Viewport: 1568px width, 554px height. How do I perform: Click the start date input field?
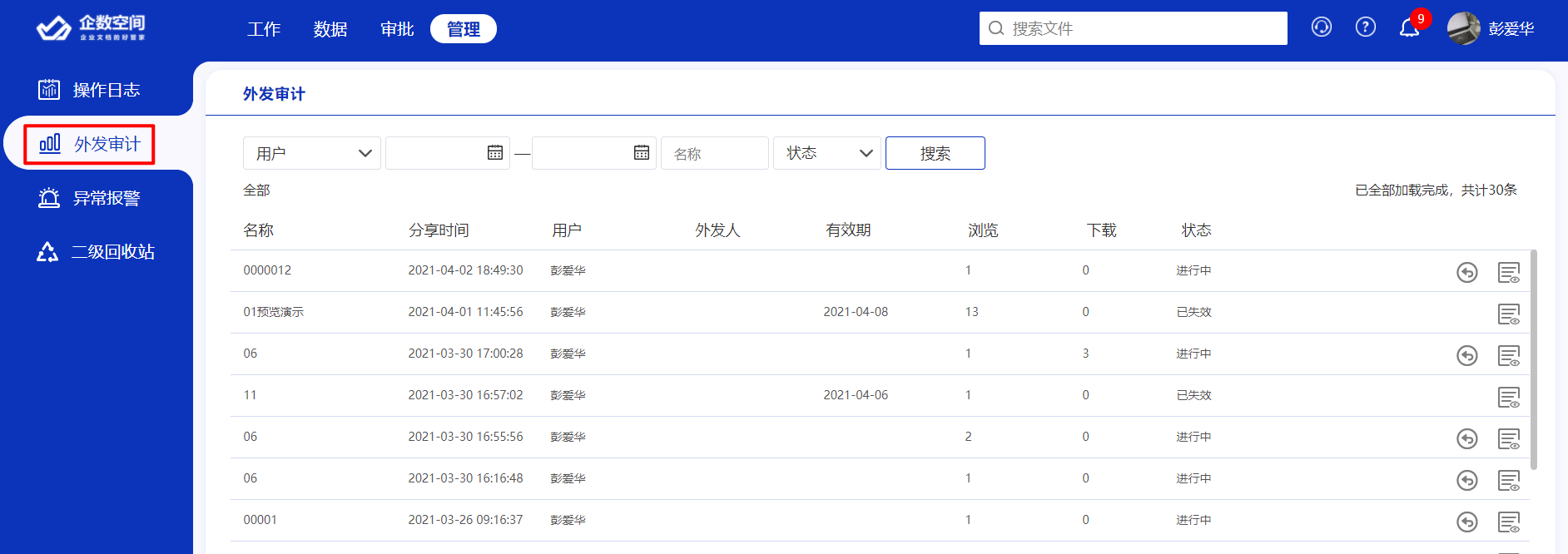[448, 153]
